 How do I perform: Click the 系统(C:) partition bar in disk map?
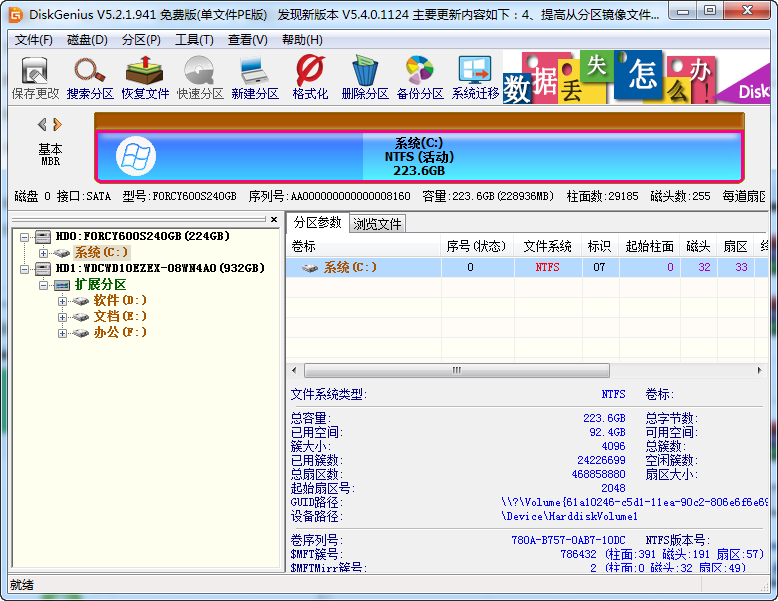pos(419,157)
